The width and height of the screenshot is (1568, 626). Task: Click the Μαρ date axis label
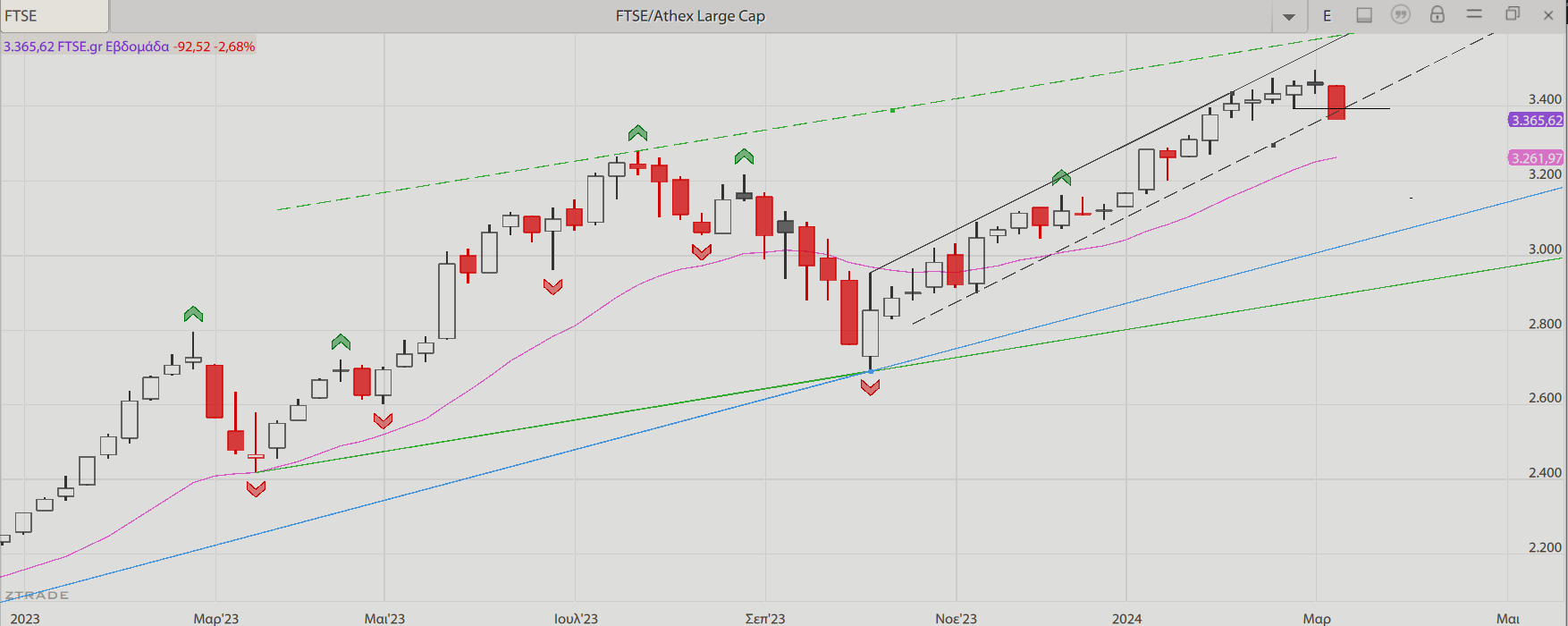click(1317, 619)
